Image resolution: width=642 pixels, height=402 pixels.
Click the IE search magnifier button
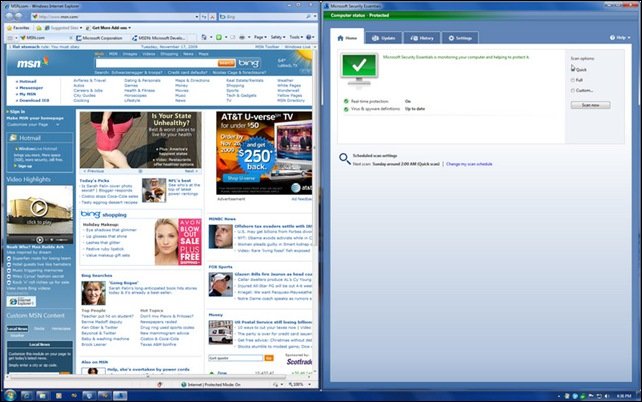[308, 17]
